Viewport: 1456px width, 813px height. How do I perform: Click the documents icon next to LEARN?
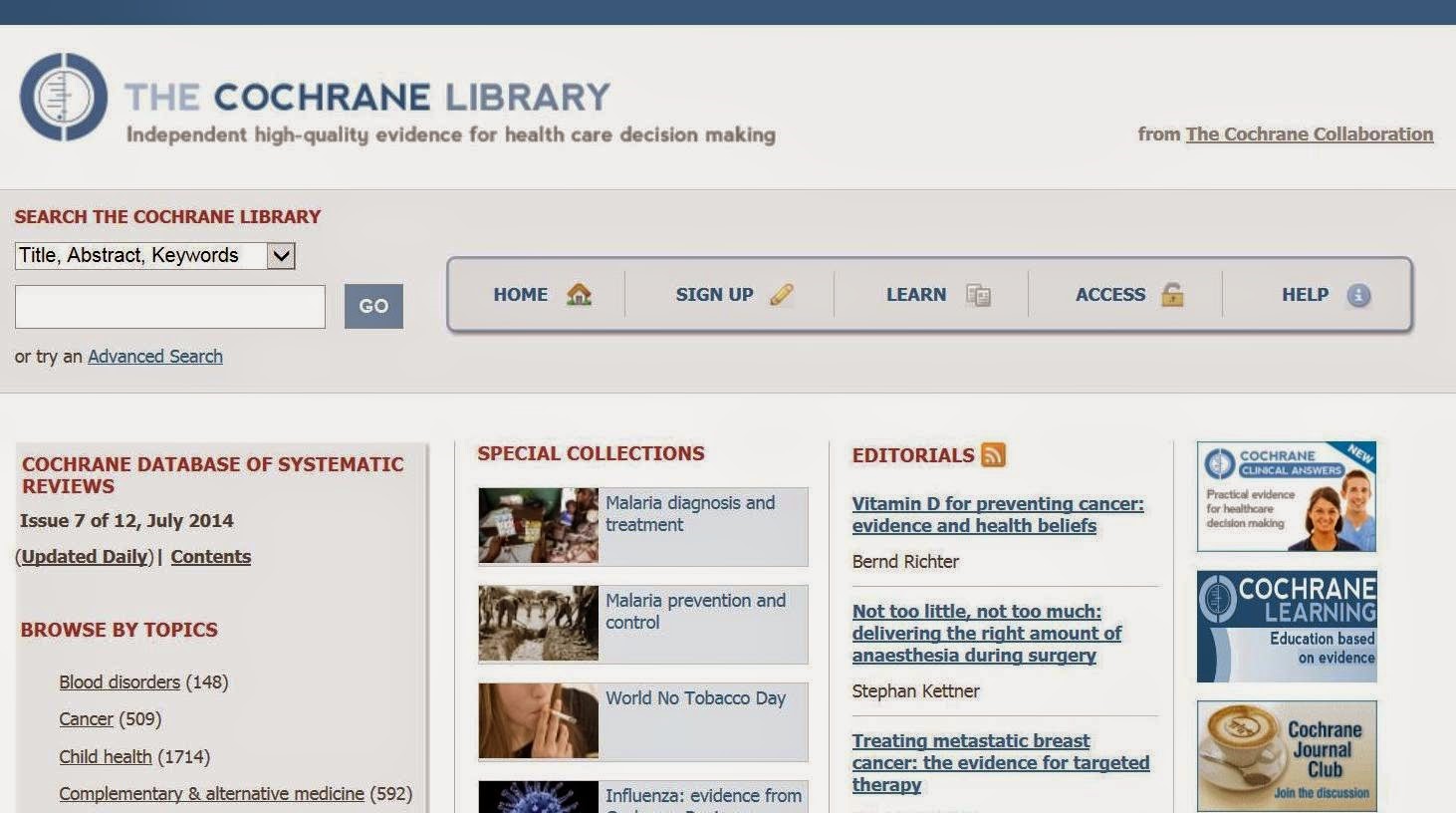[978, 295]
